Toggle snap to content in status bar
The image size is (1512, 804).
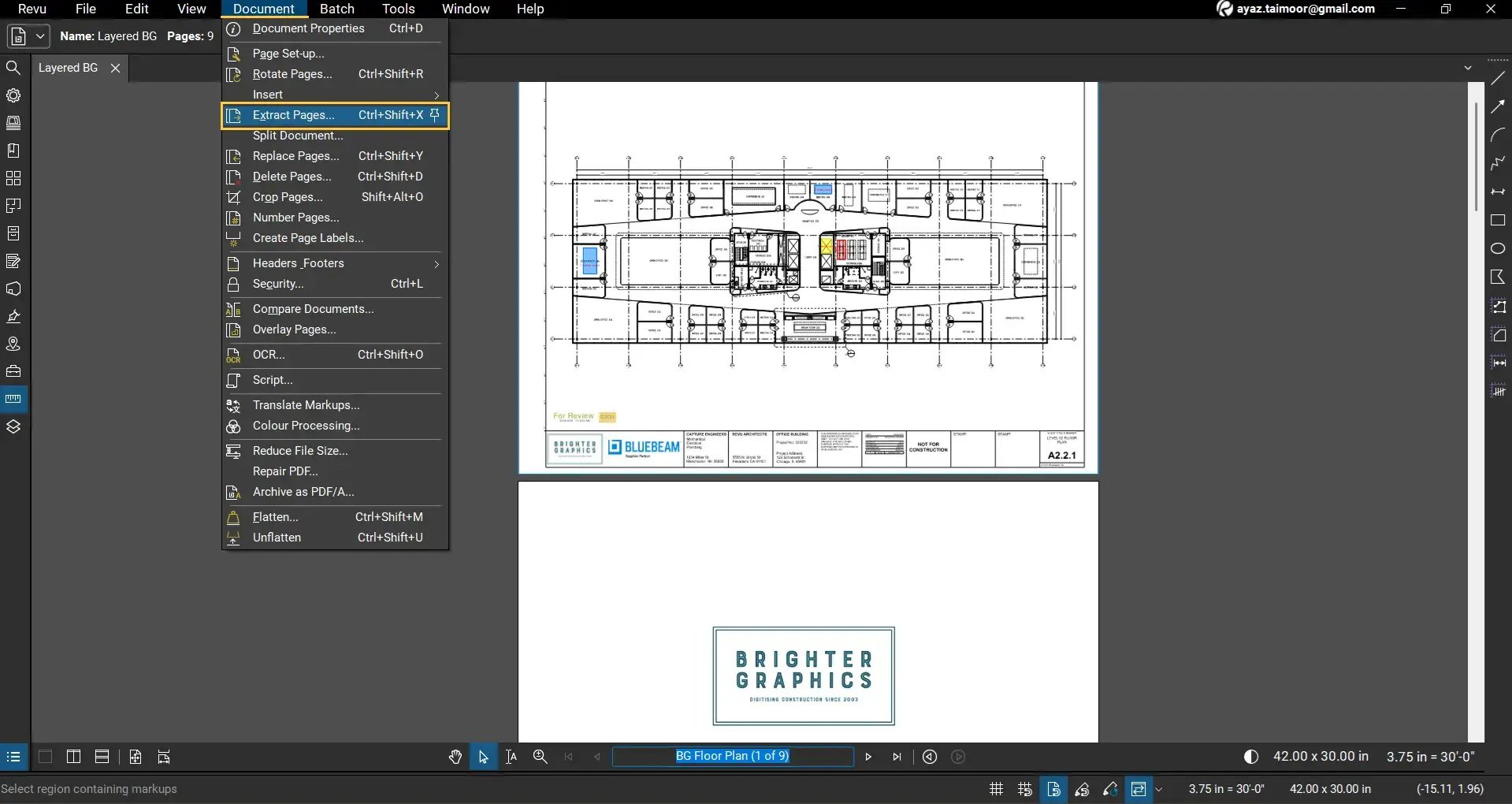point(1053,788)
